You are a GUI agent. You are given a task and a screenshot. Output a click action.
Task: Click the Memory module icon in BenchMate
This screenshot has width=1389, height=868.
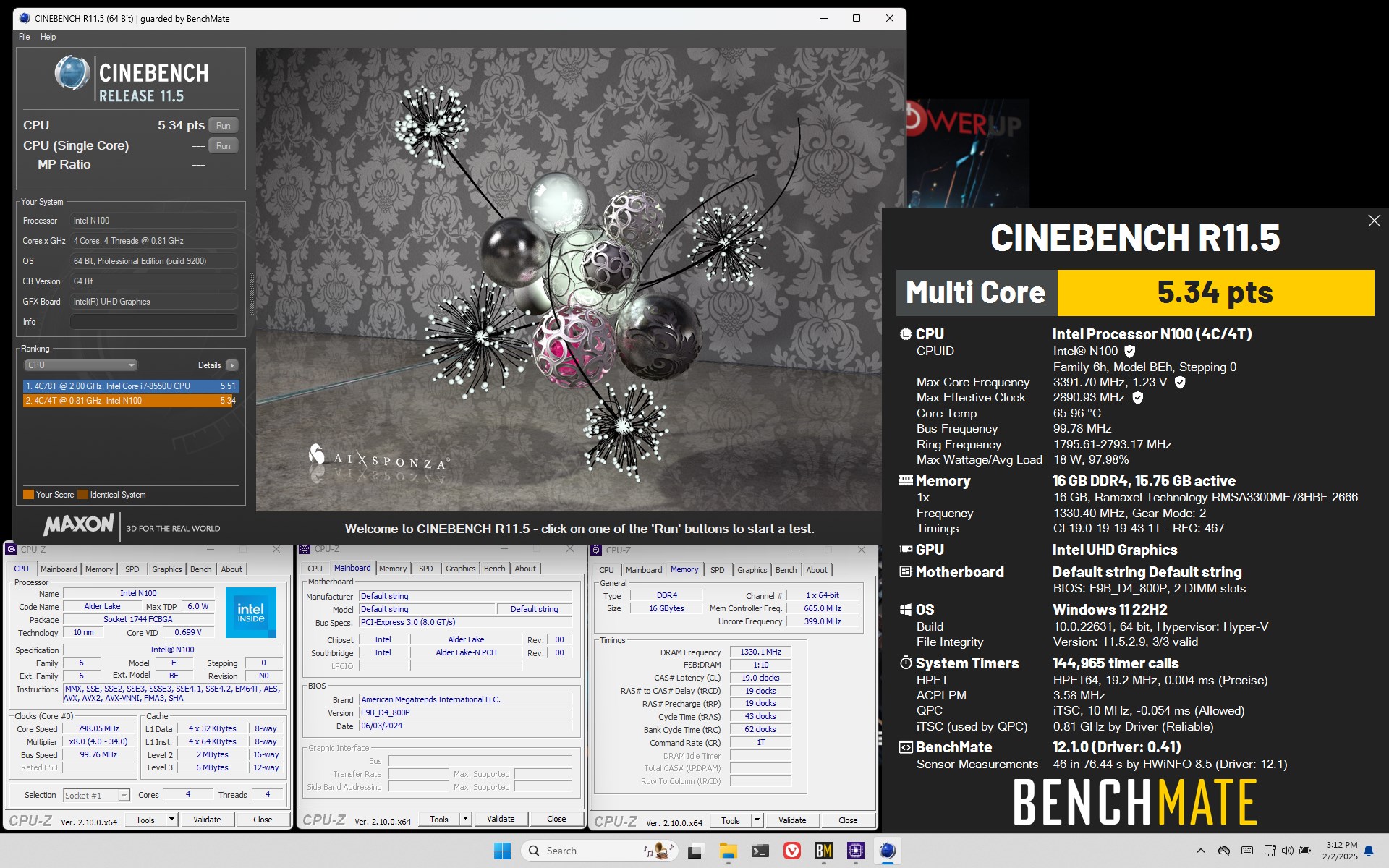tap(906, 480)
